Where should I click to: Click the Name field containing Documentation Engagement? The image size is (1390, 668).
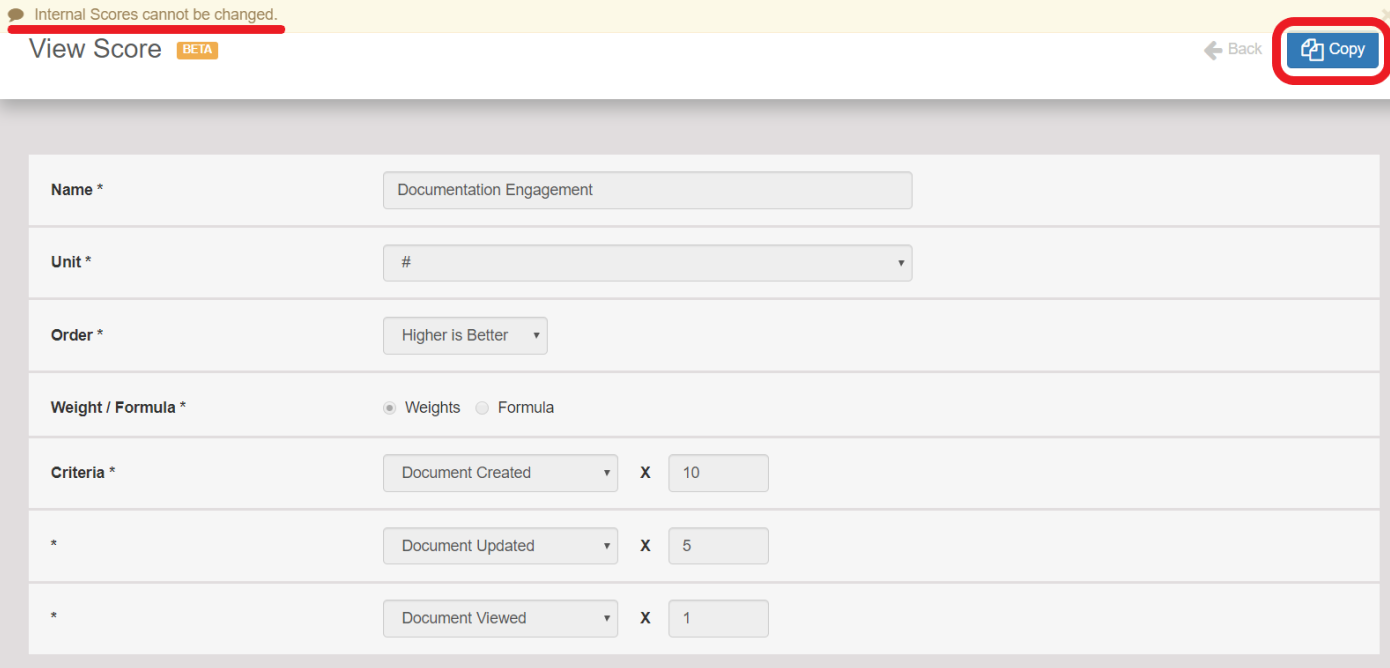tap(648, 190)
